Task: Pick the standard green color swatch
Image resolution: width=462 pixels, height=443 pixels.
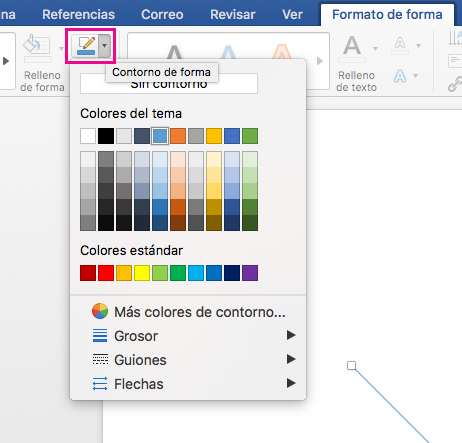Action: click(x=178, y=273)
